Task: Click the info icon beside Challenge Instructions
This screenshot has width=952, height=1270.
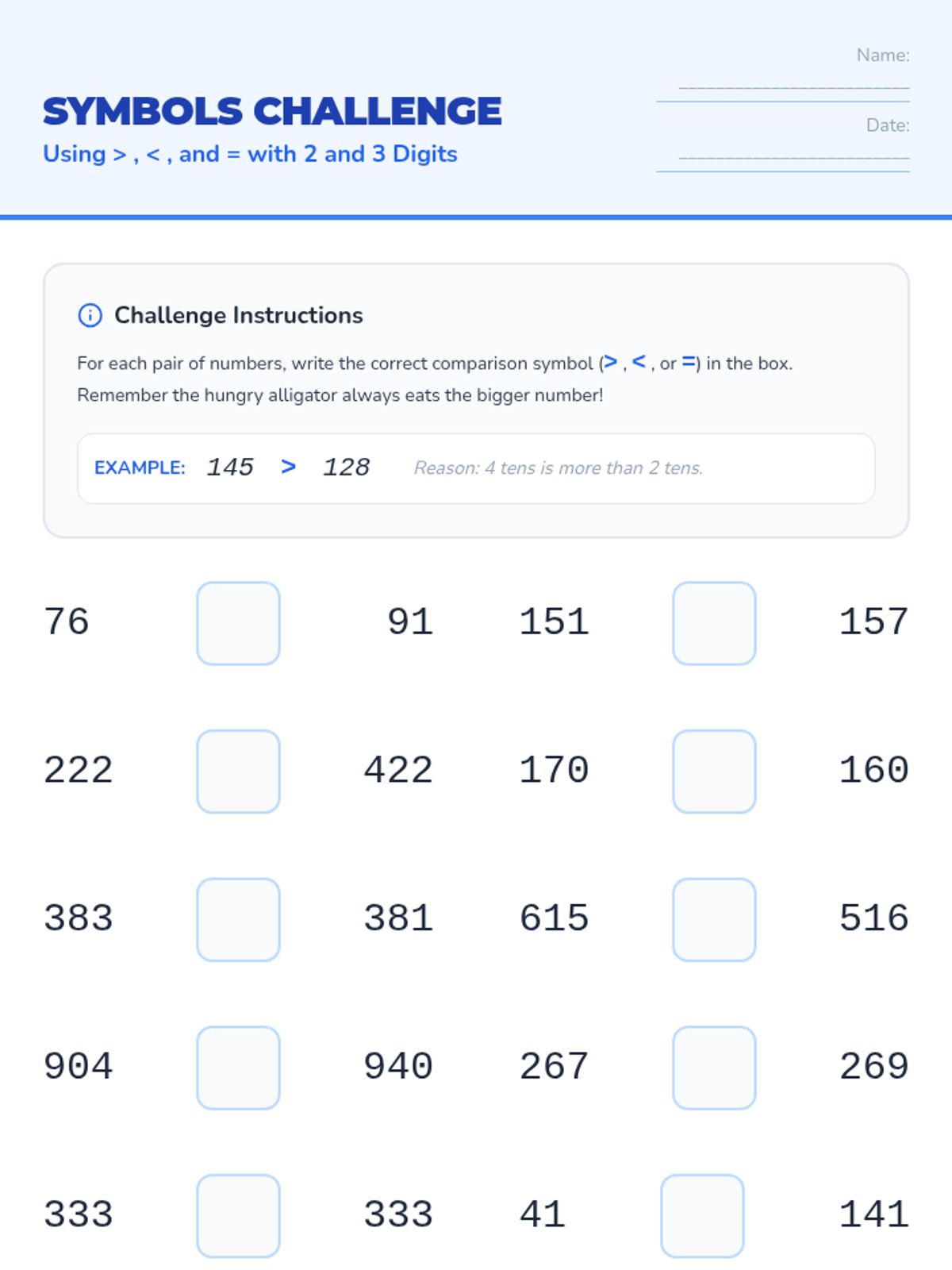Action: (90, 315)
